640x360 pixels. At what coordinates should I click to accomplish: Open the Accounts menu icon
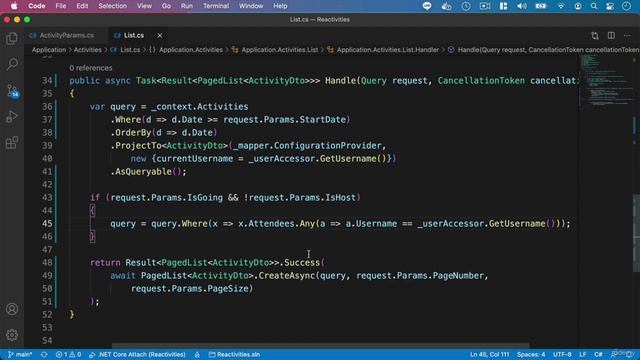[12, 309]
